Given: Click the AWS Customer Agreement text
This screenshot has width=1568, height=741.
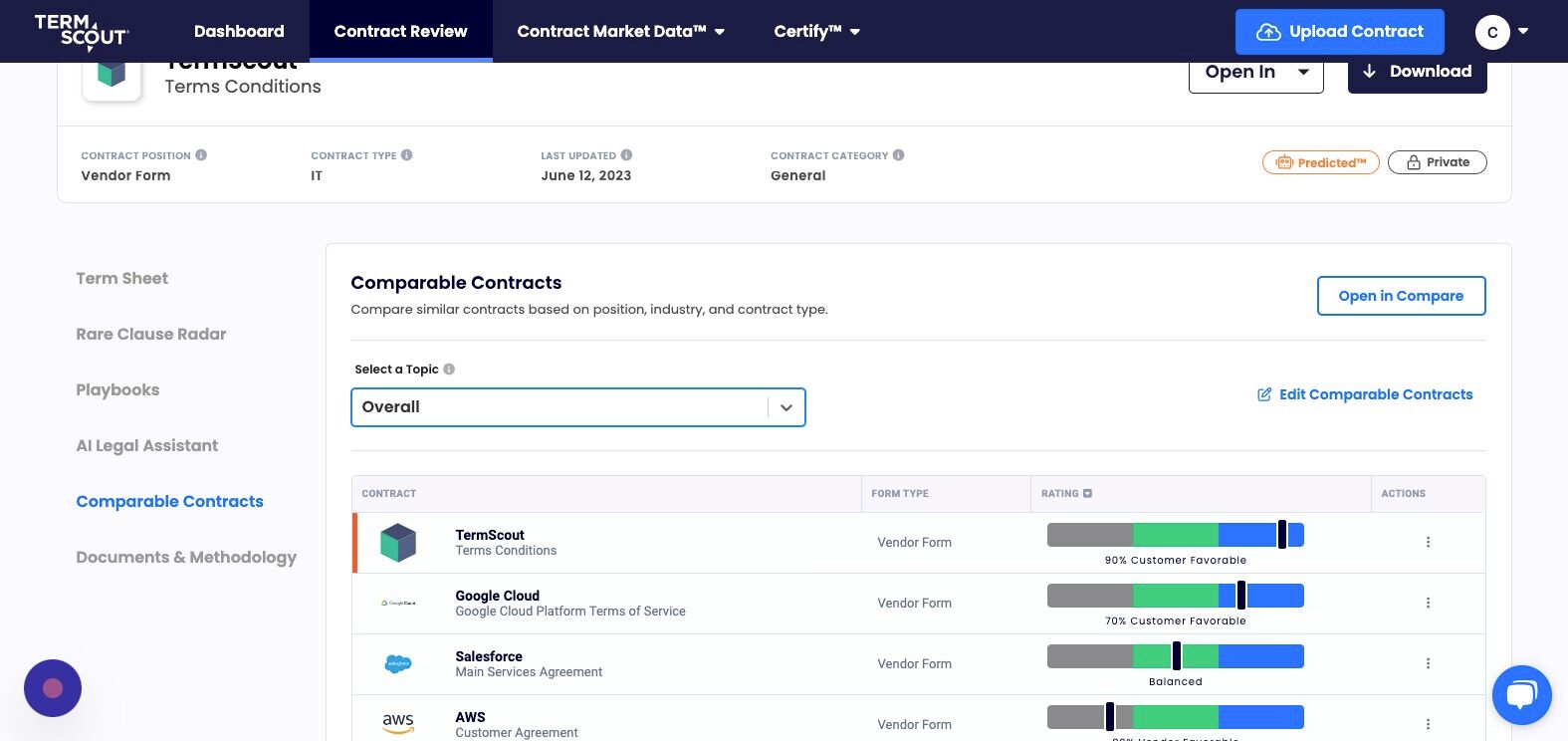Looking at the screenshot, I should pos(517,733).
